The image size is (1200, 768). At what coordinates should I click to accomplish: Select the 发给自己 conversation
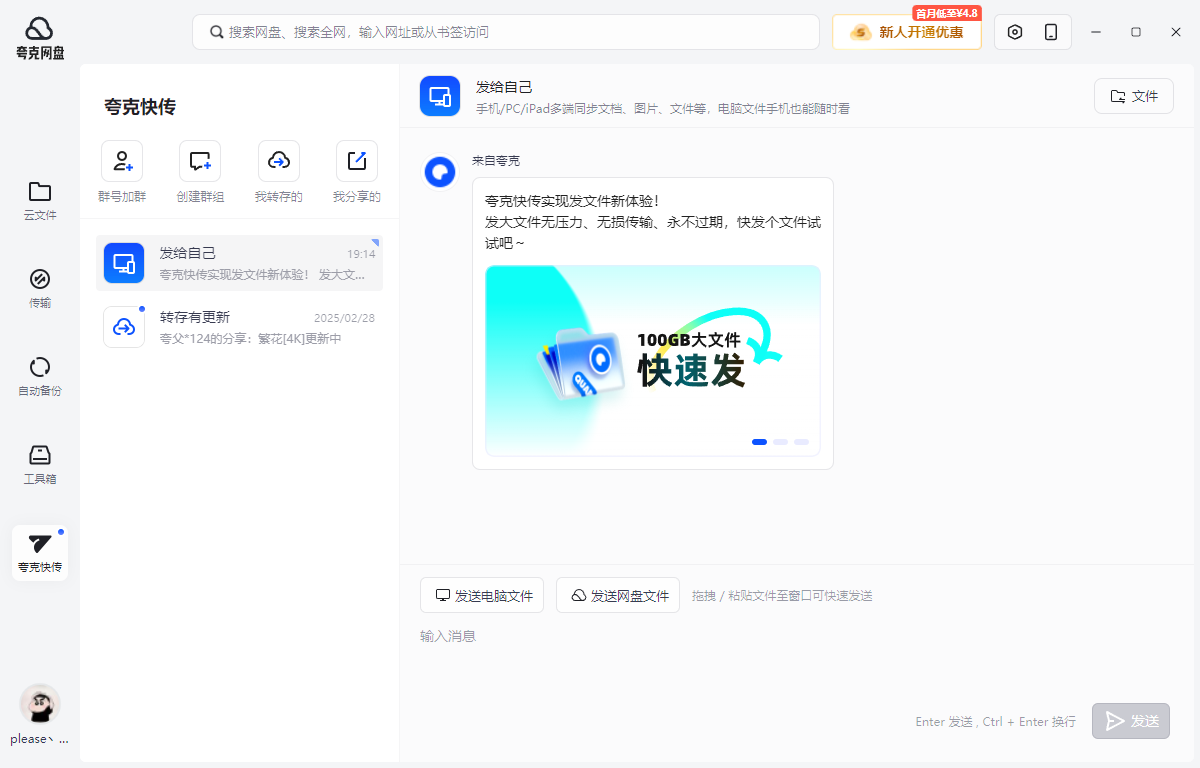click(x=239, y=263)
